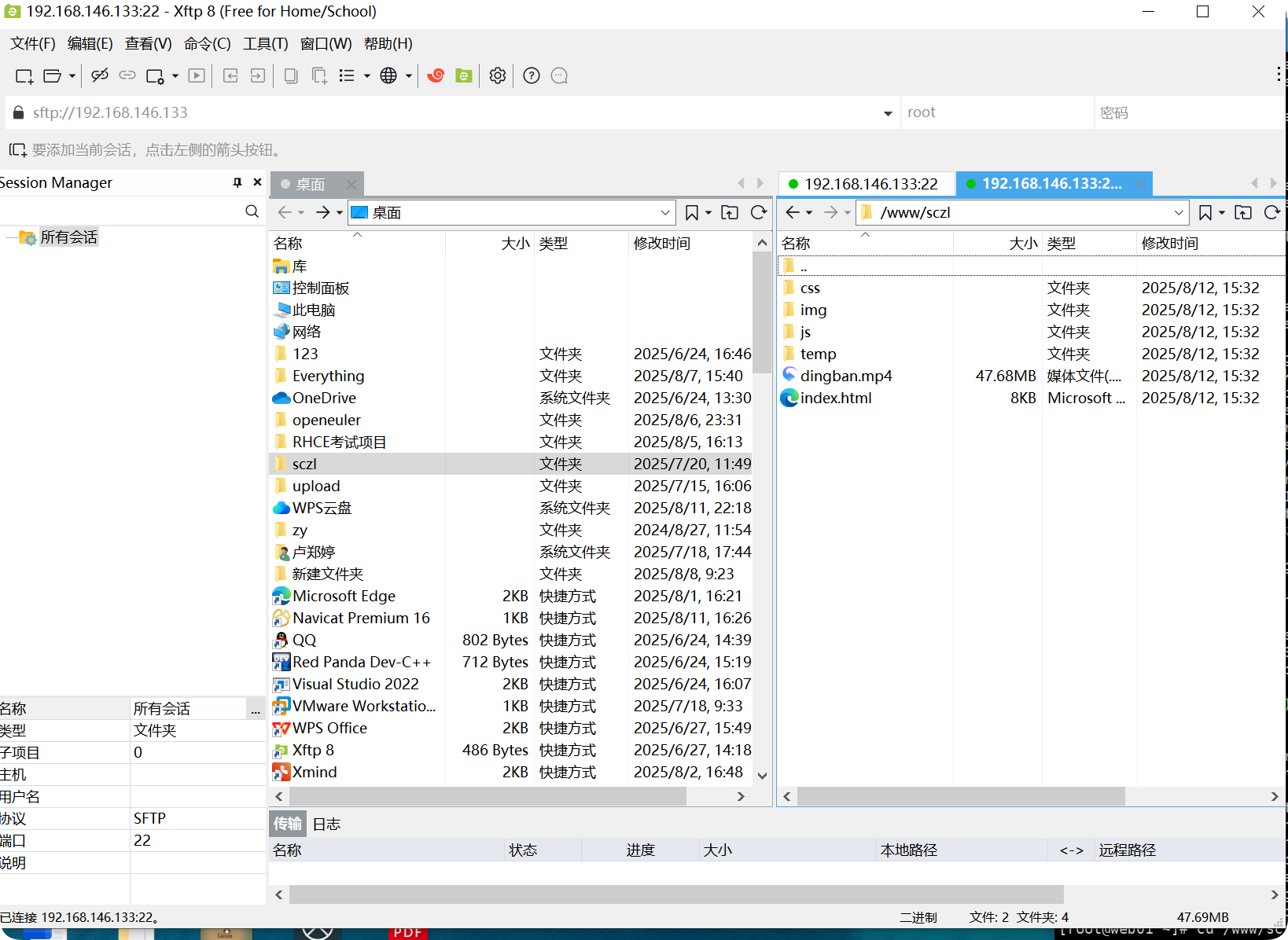This screenshot has height=940, width=1288.
Task: Go to parent folder in local pane
Action: point(730,212)
